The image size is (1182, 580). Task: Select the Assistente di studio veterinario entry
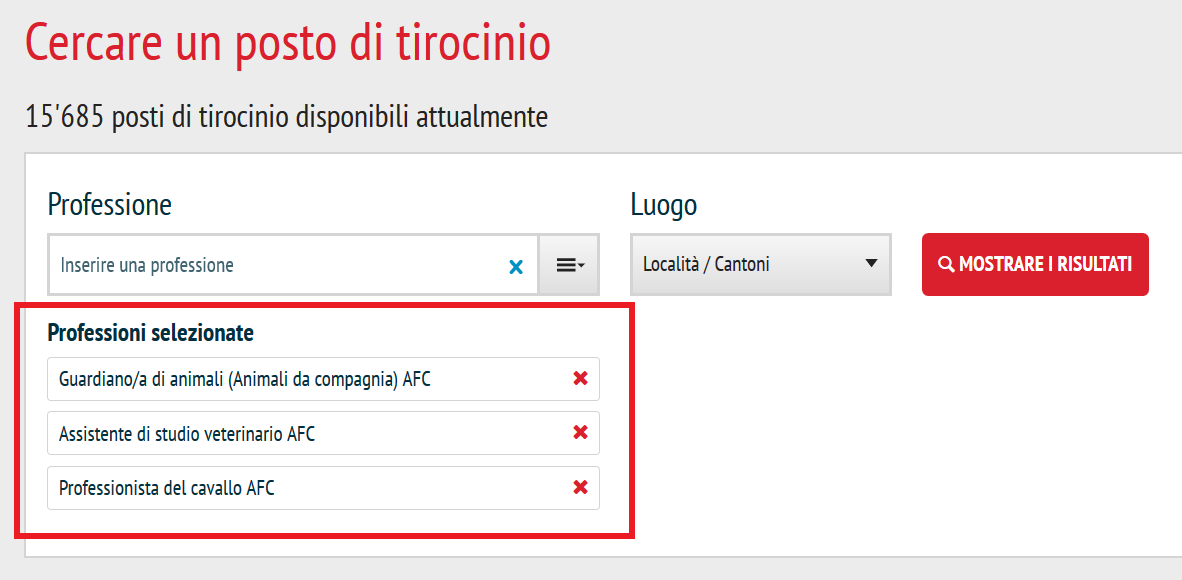[323, 433]
